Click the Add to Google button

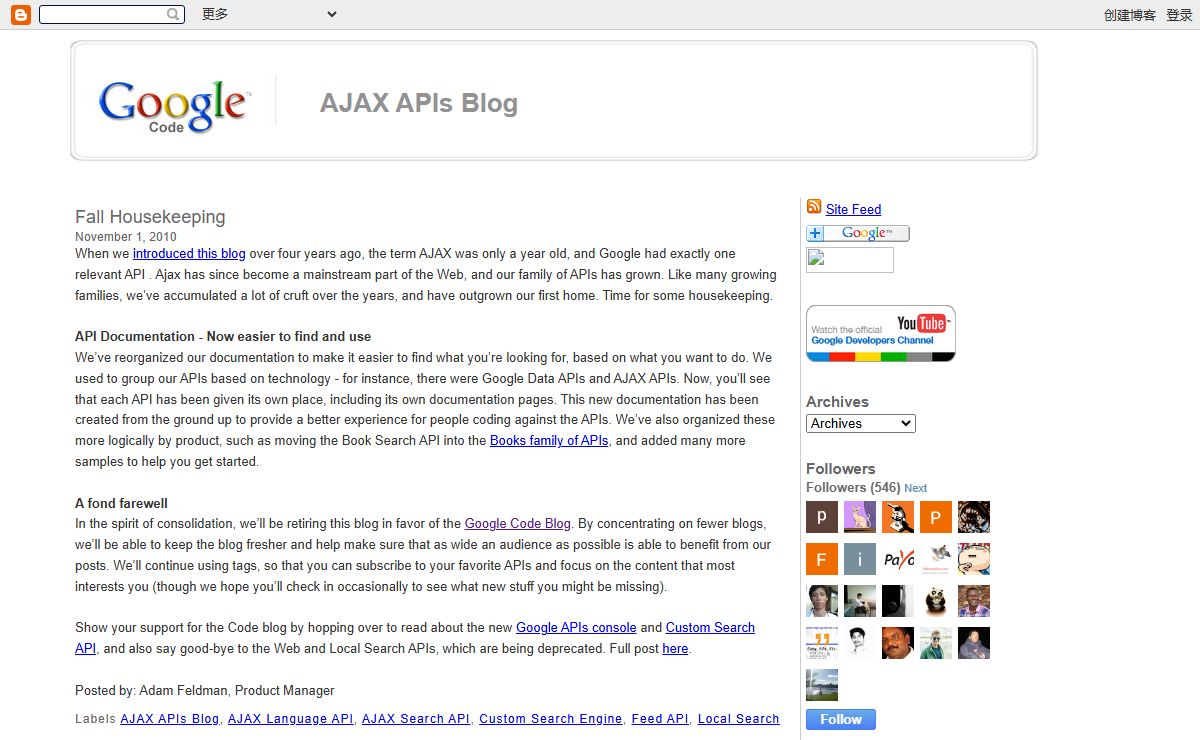[858, 233]
